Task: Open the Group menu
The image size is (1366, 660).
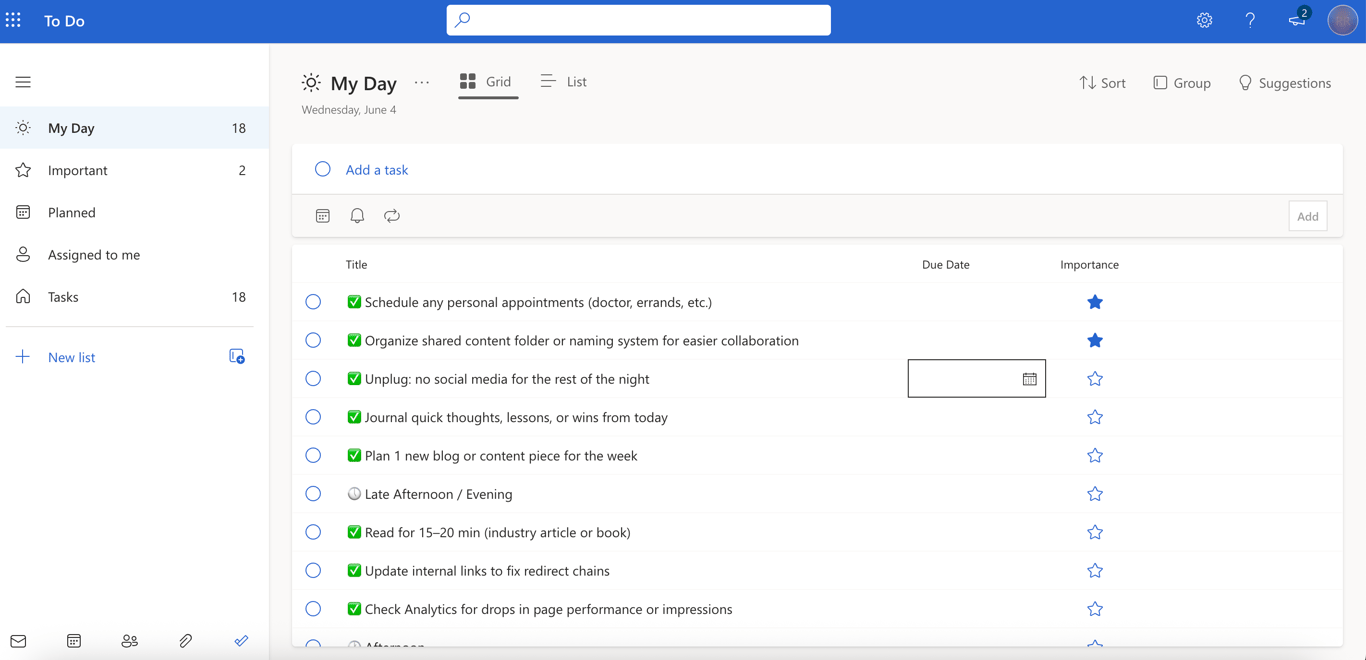Action: [1182, 82]
